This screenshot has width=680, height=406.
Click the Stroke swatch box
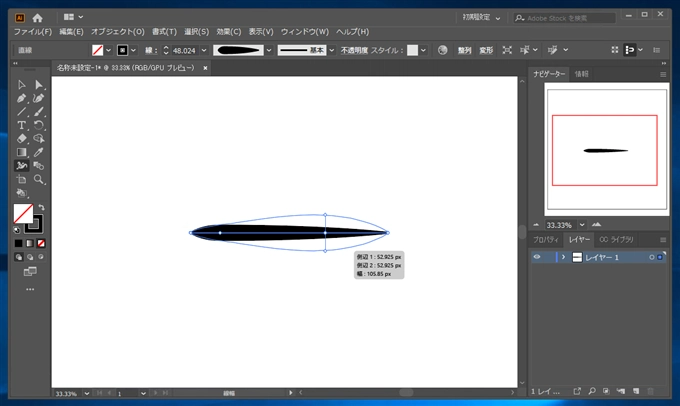[34, 224]
